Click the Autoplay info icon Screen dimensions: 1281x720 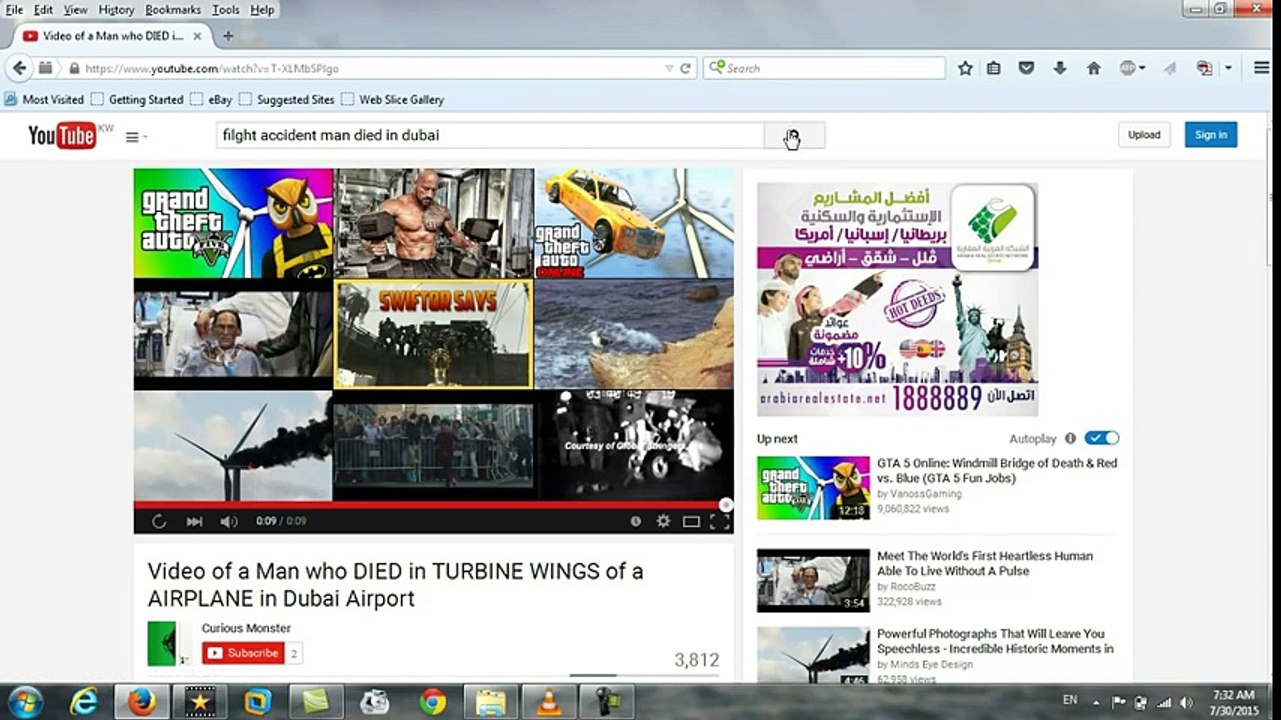pos(1070,438)
